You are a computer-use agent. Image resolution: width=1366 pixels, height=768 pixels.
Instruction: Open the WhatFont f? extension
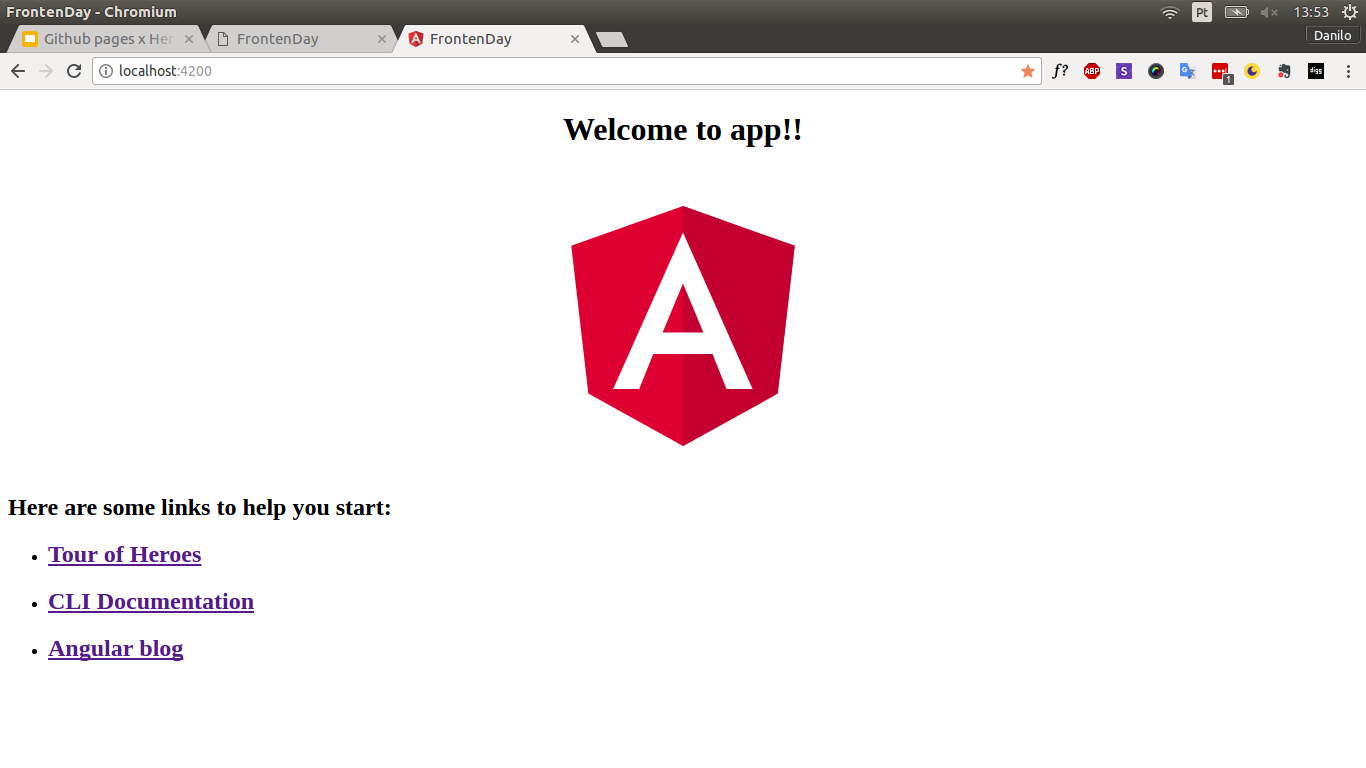(x=1060, y=71)
